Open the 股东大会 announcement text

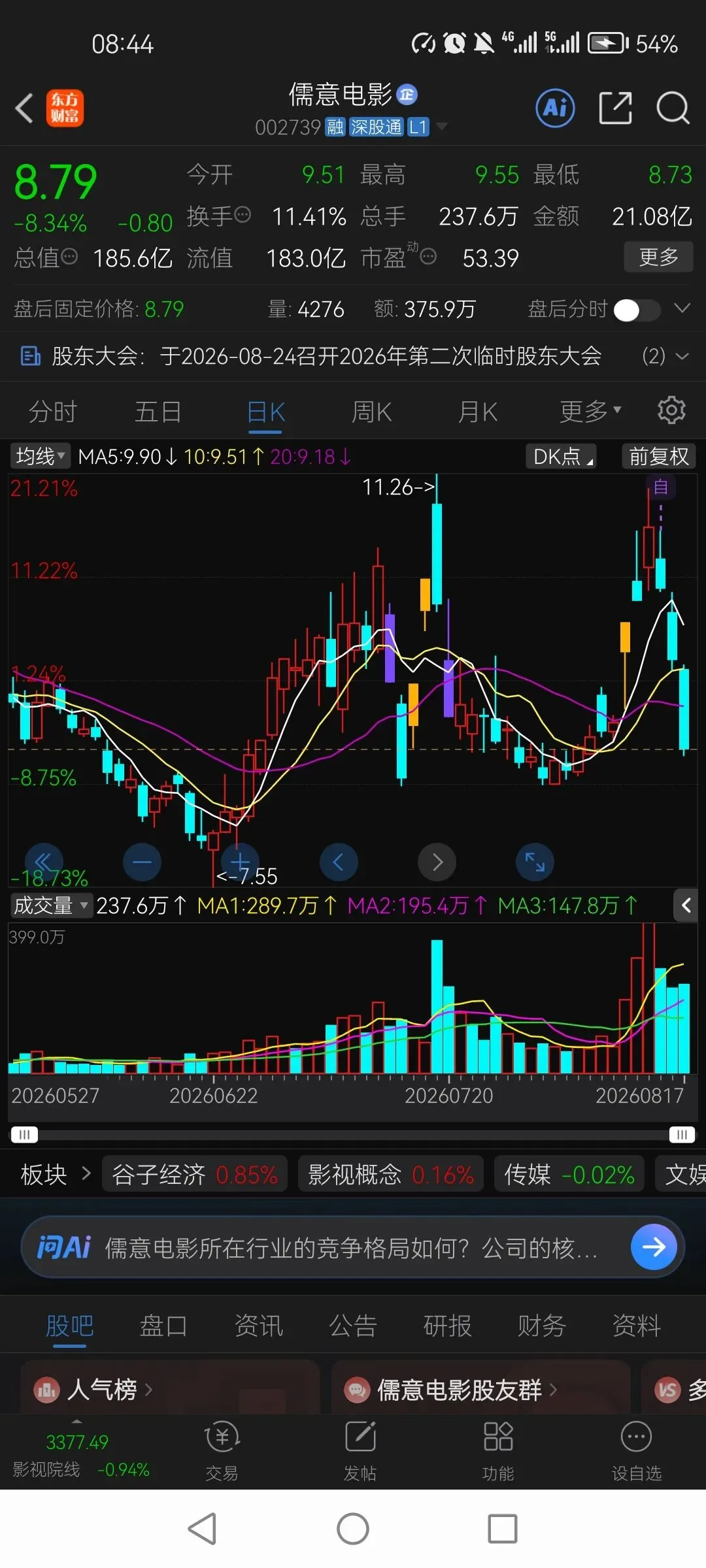(327, 356)
